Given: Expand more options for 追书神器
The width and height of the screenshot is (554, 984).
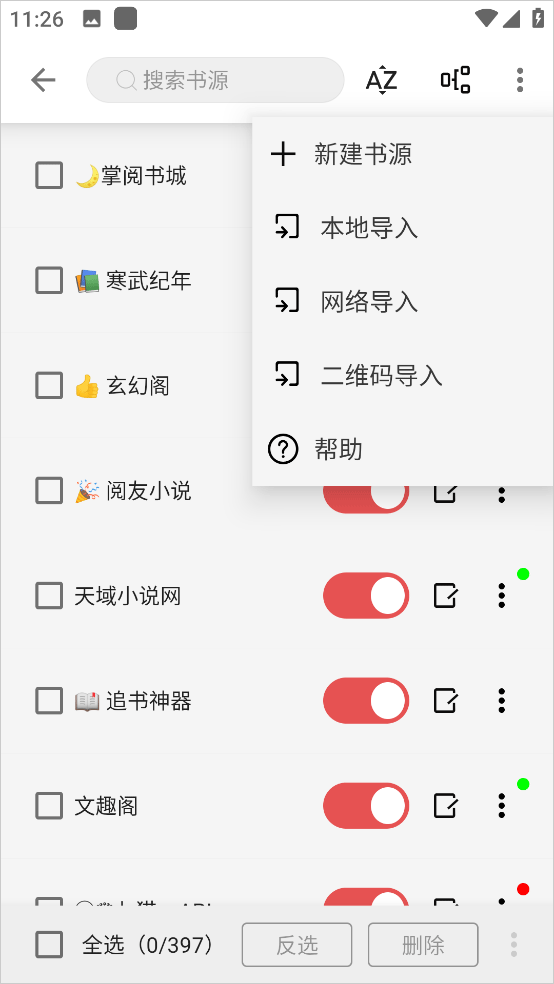Looking at the screenshot, I should 501,700.
